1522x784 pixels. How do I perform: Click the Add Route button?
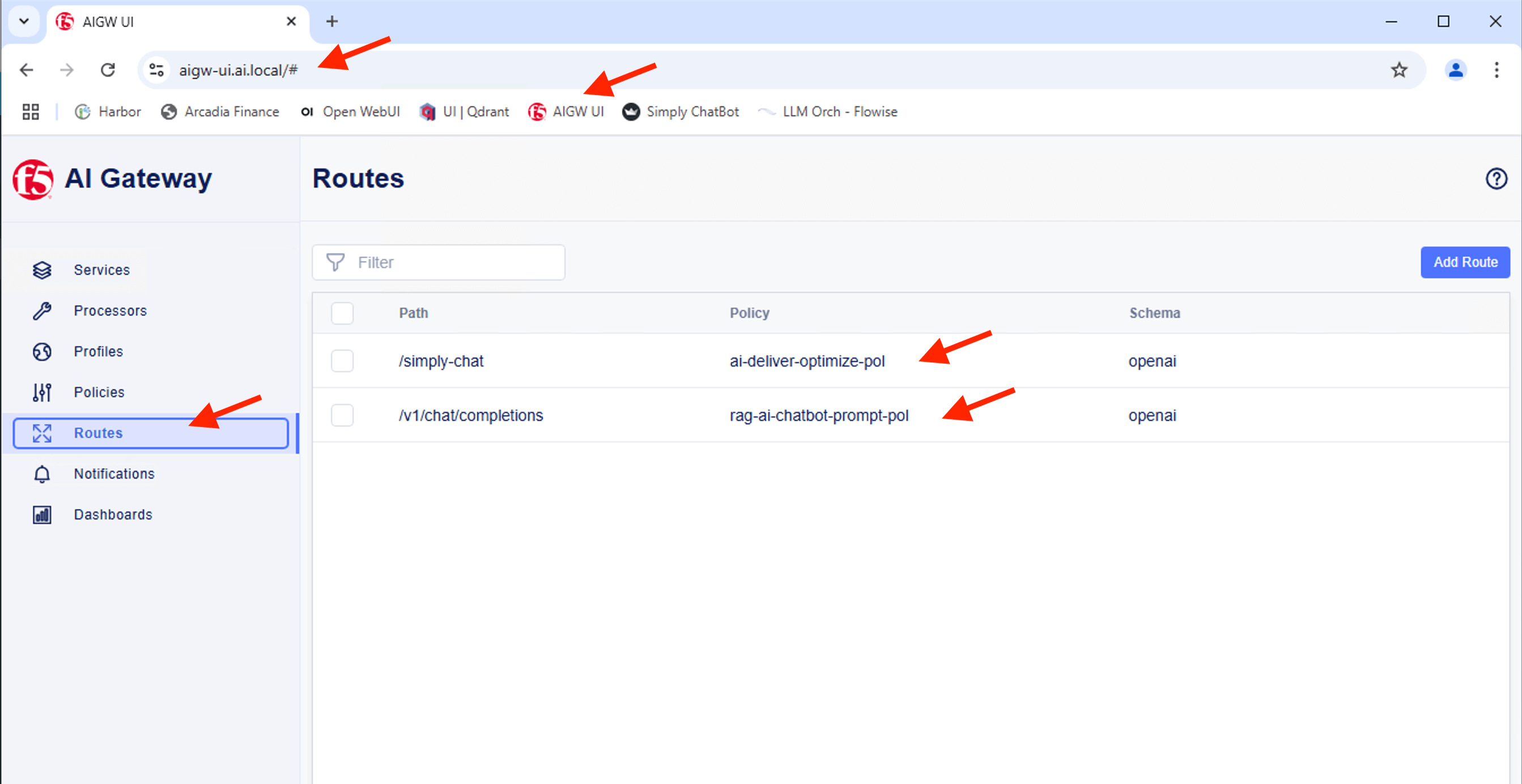pyautogui.click(x=1465, y=262)
